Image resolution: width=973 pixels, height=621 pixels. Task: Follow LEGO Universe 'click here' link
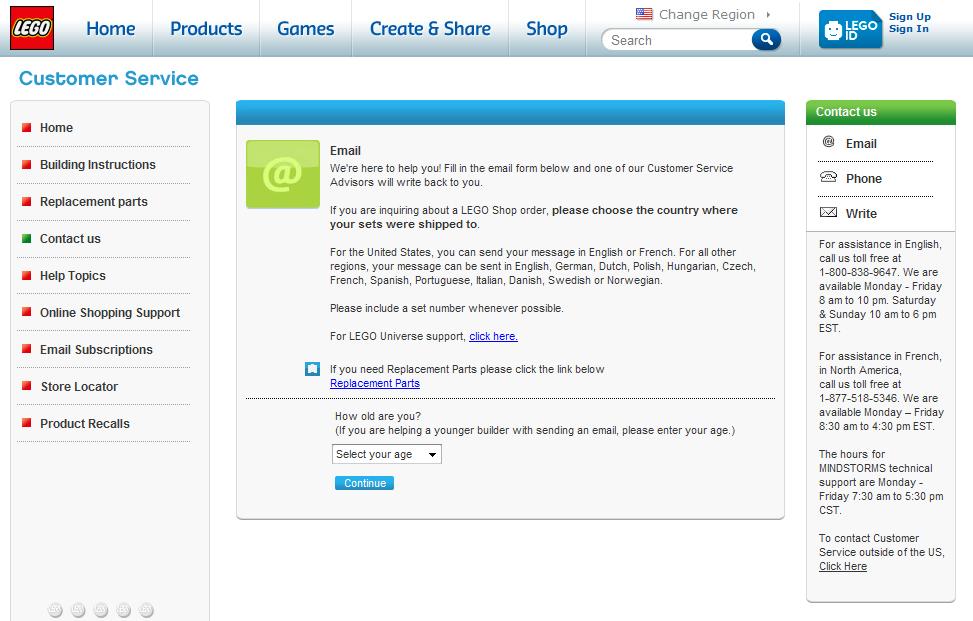pos(493,336)
